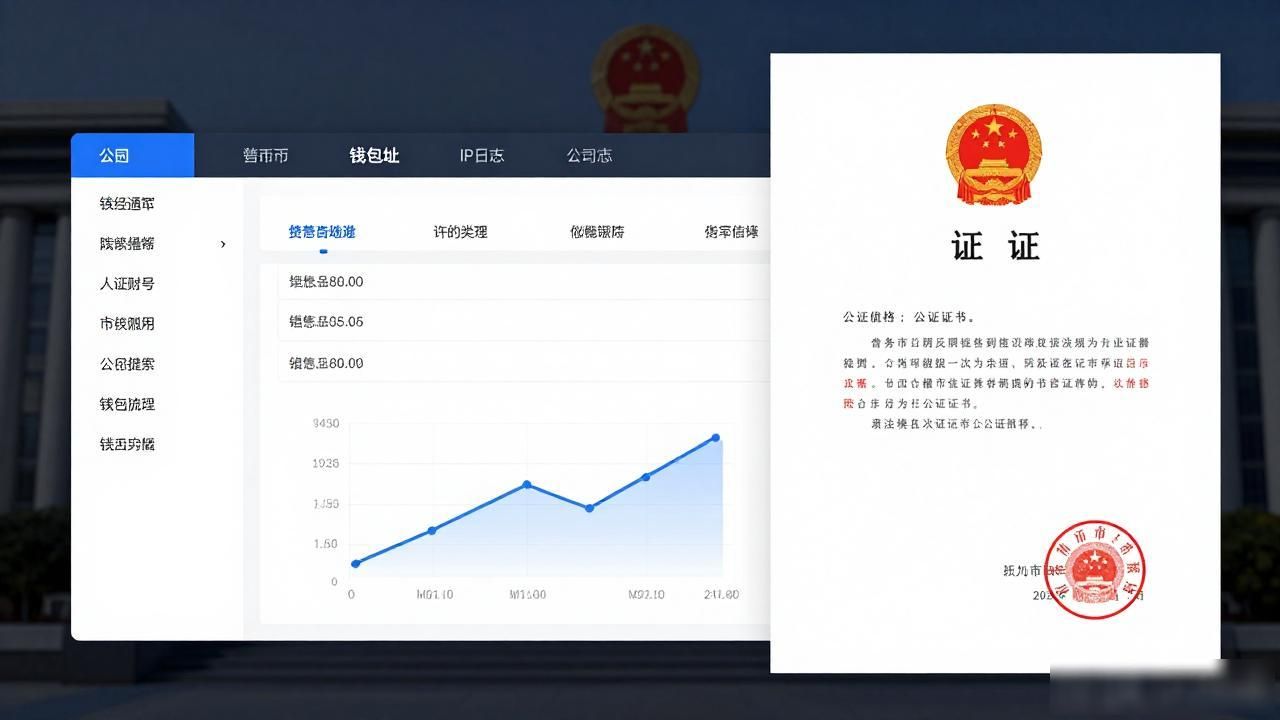The width and height of the screenshot is (1280, 720).
Task: Select the highlighted blue tab in top bar
Action: [x=132, y=155]
